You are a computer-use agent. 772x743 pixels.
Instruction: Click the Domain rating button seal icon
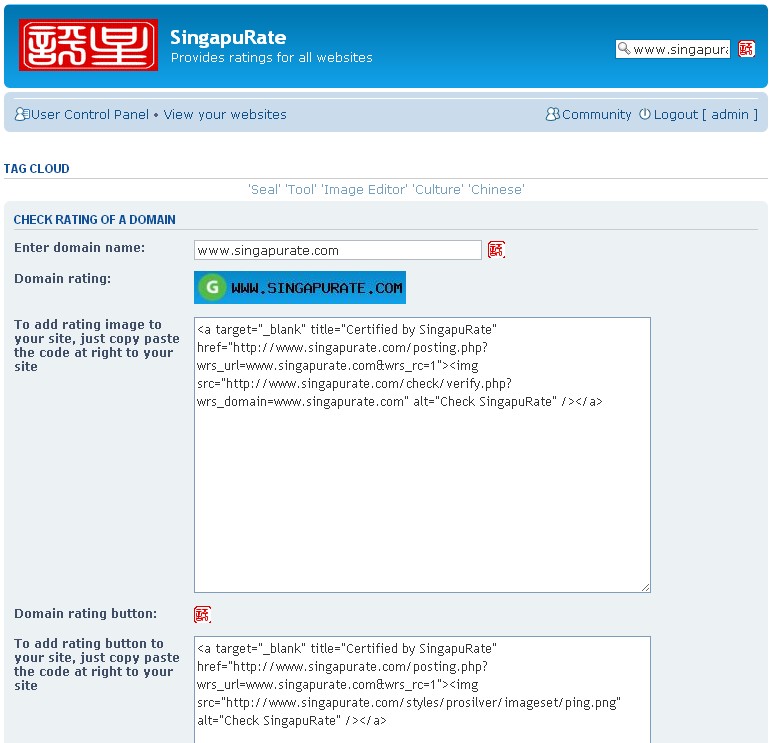202,614
